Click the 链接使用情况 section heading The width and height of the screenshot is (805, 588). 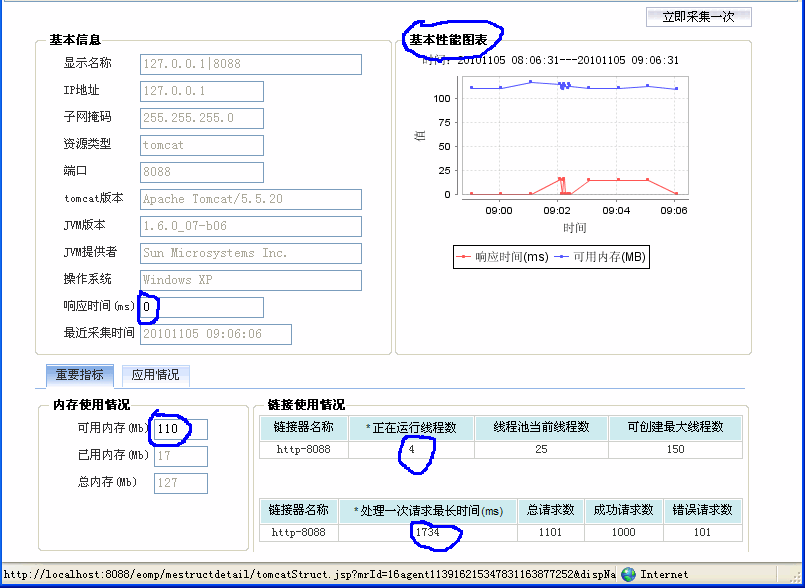[306, 406]
